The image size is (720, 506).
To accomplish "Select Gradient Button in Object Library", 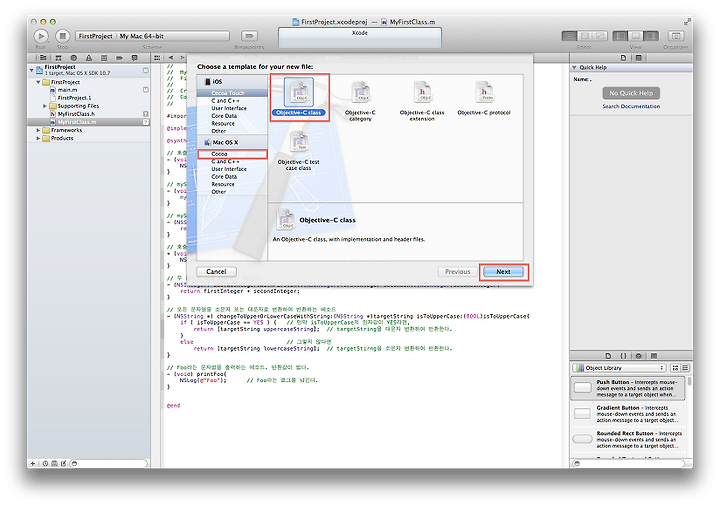I will click(x=628, y=414).
